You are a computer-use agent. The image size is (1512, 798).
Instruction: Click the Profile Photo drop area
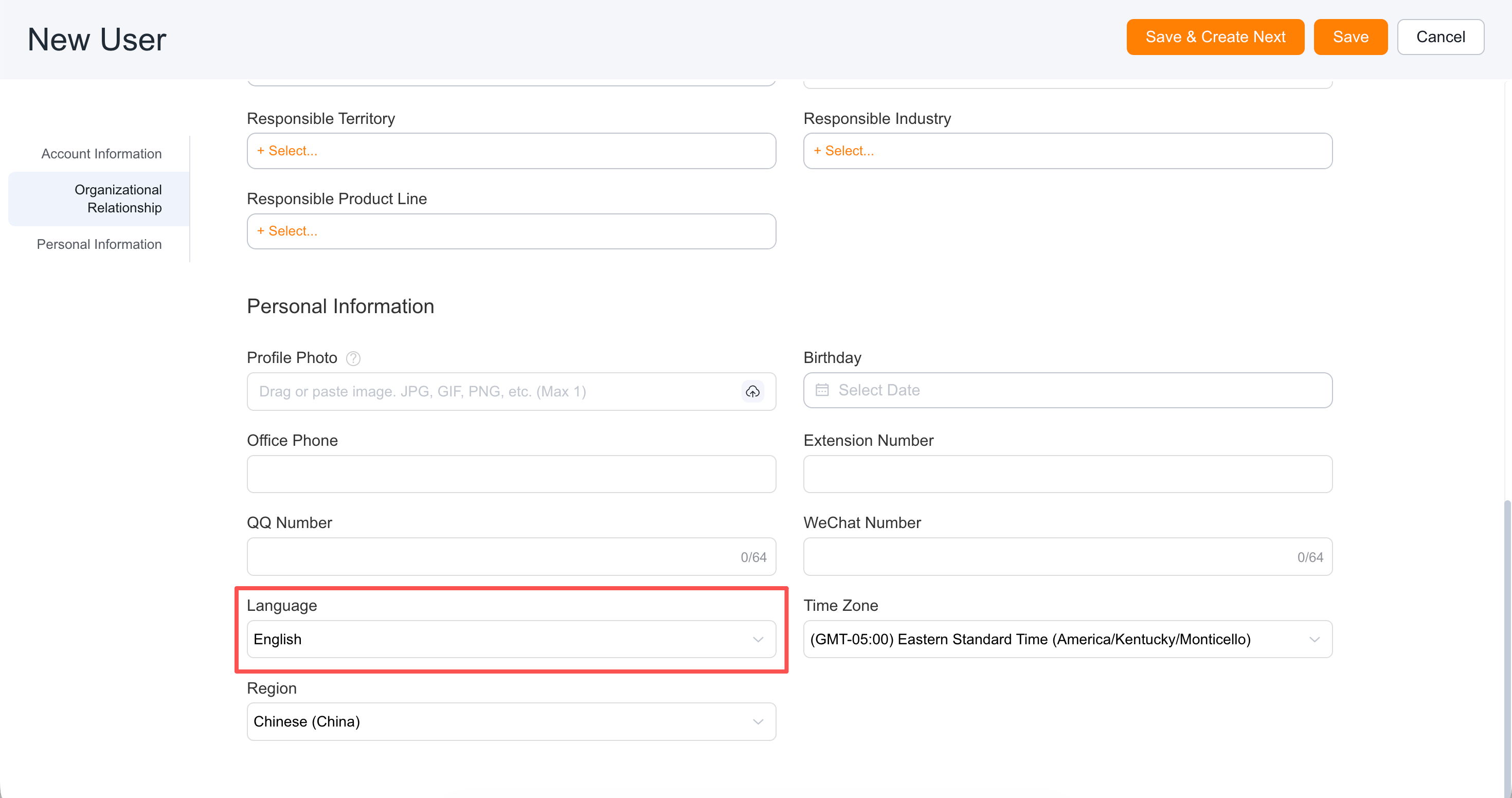[x=511, y=391]
